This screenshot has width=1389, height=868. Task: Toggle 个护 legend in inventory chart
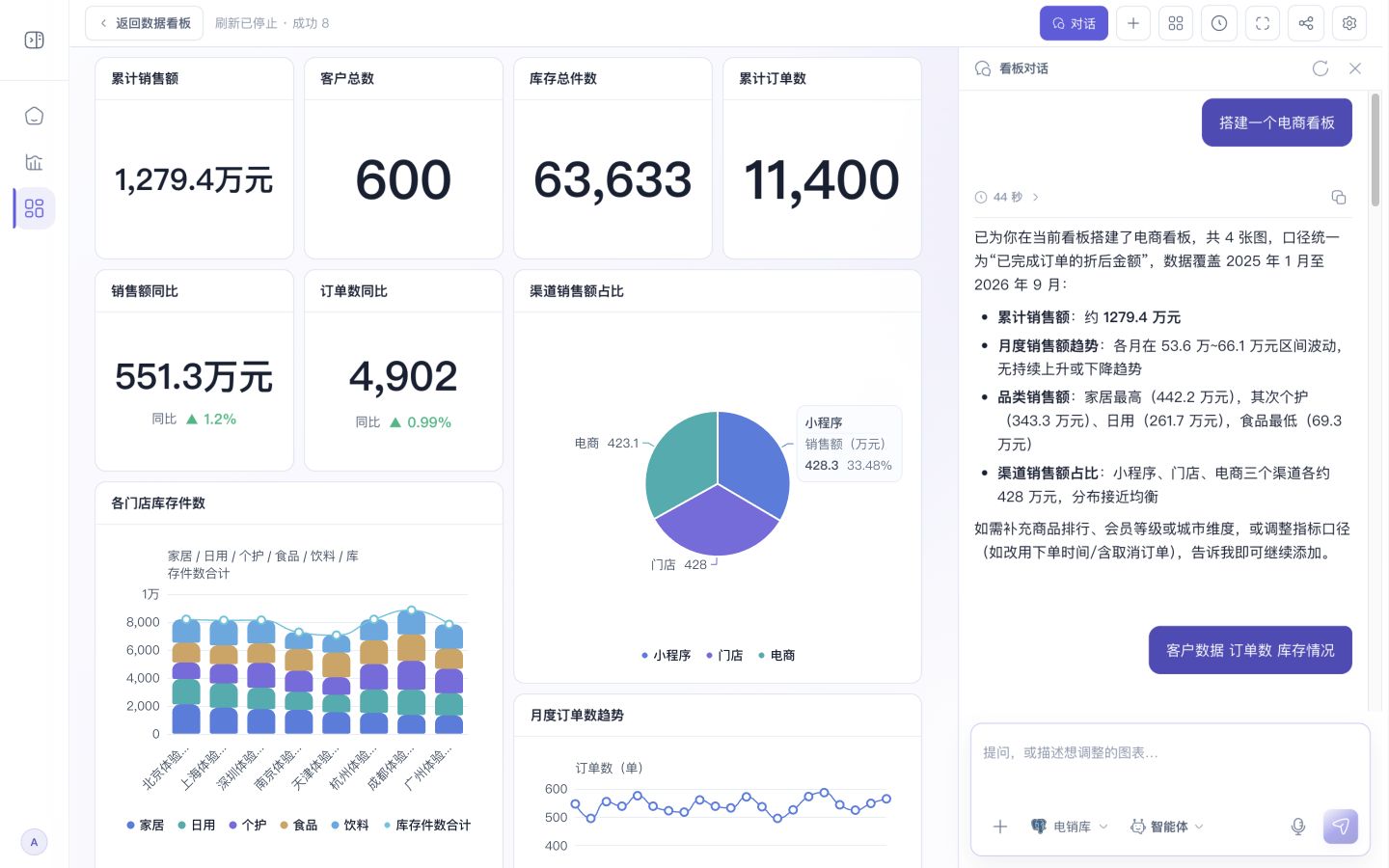click(248, 825)
